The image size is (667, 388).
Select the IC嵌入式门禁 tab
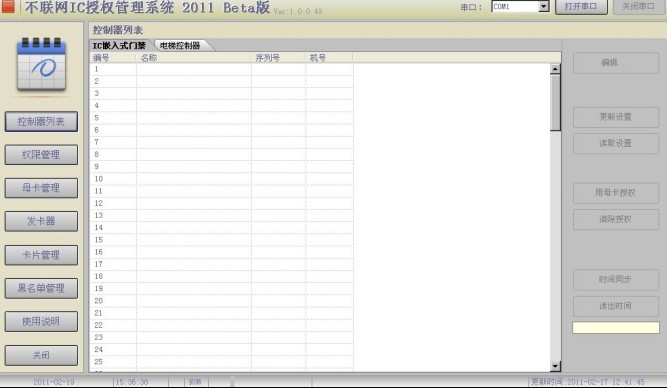click(x=119, y=46)
